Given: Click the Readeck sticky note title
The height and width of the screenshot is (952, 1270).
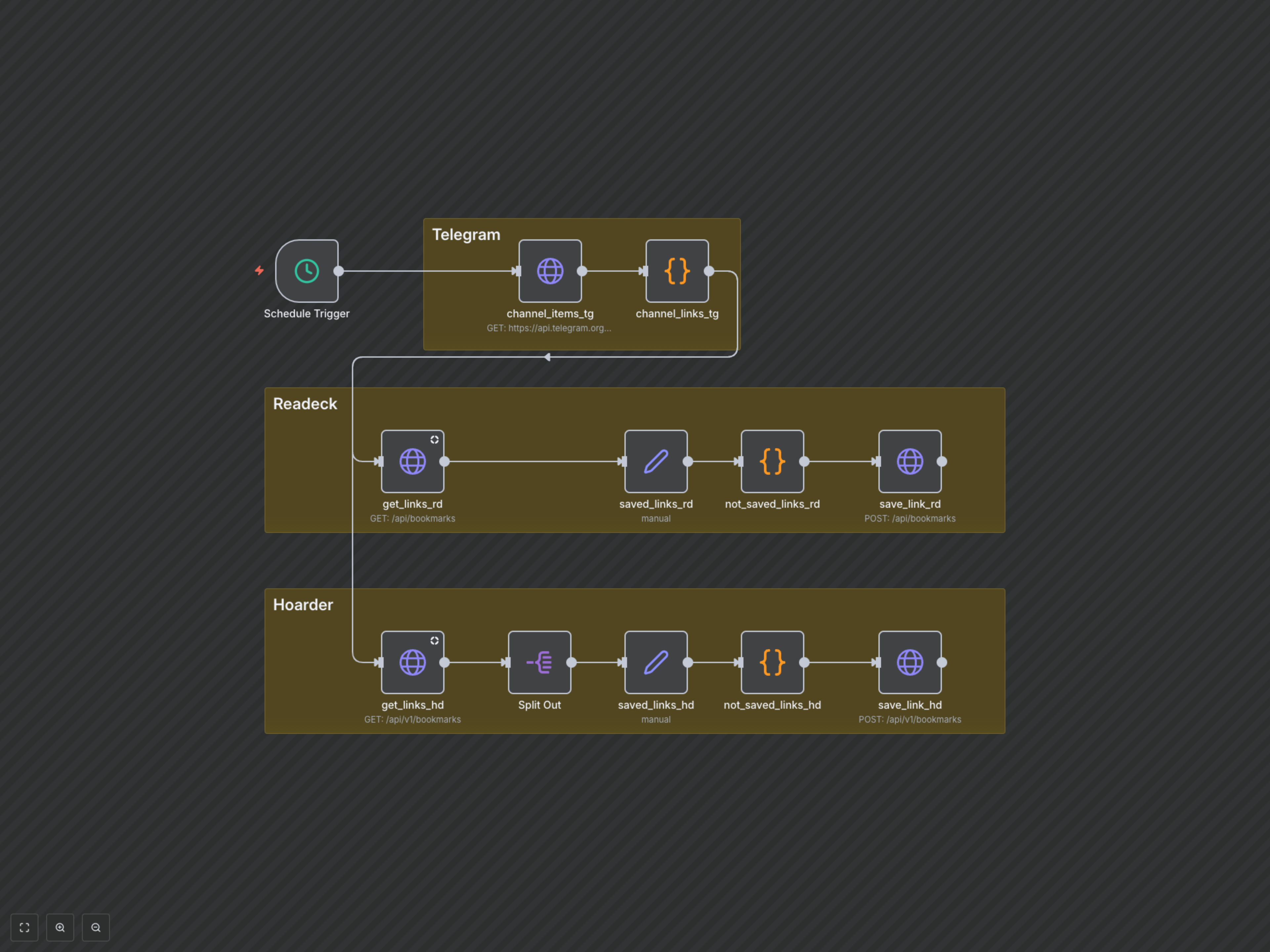Looking at the screenshot, I should [x=305, y=404].
